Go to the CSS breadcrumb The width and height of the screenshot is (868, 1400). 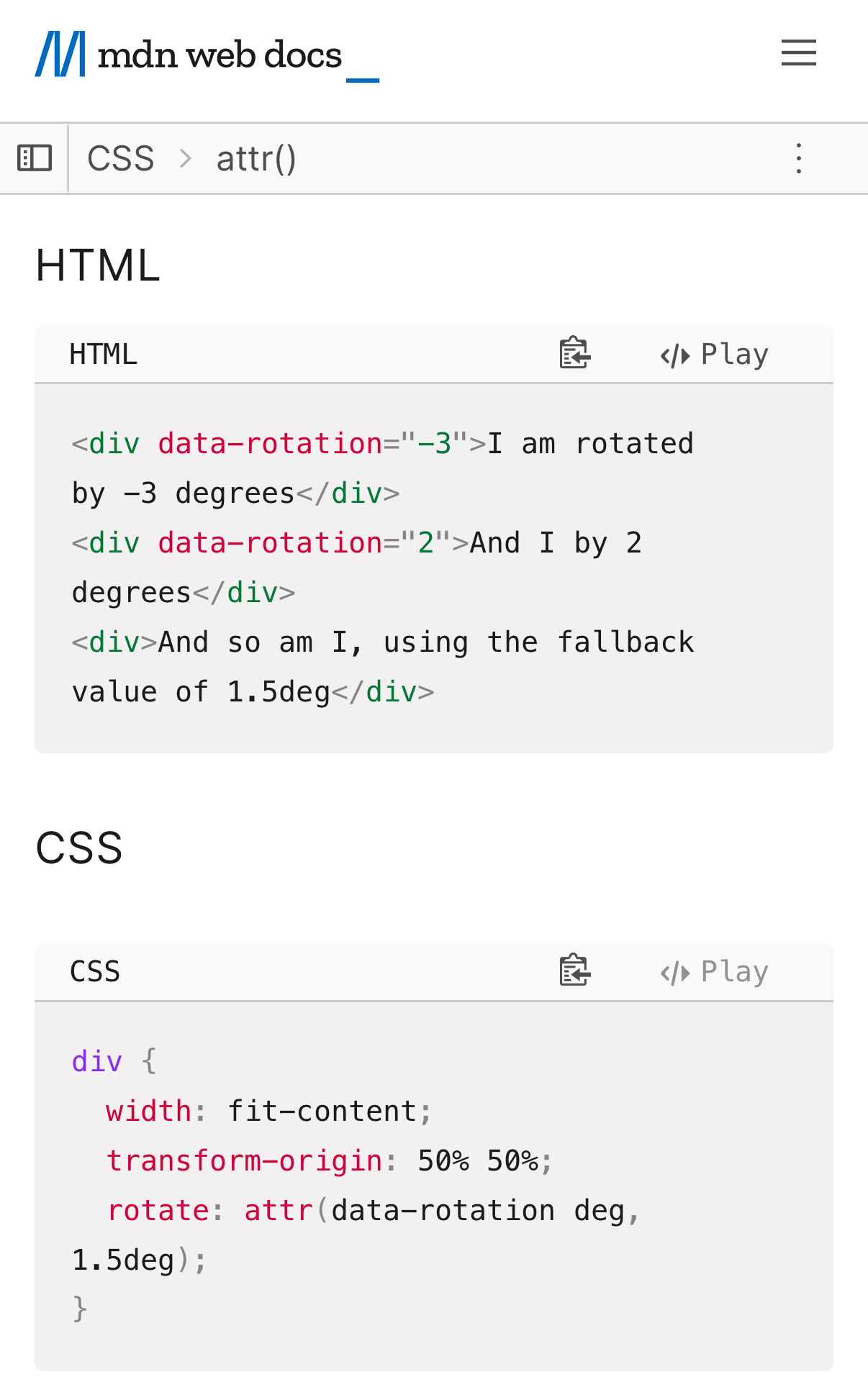pyautogui.click(x=120, y=159)
